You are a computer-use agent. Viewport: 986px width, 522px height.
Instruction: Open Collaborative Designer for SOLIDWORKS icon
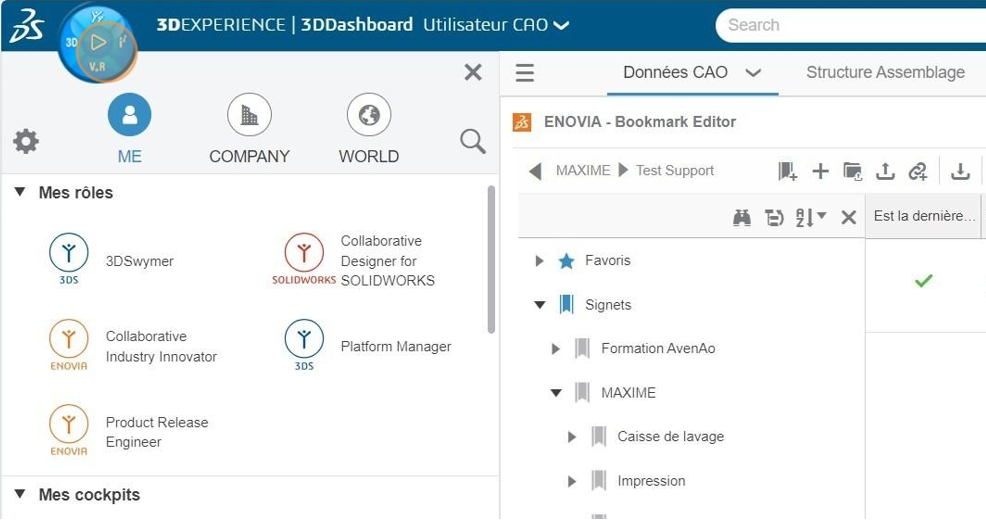click(x=304, y=258)
